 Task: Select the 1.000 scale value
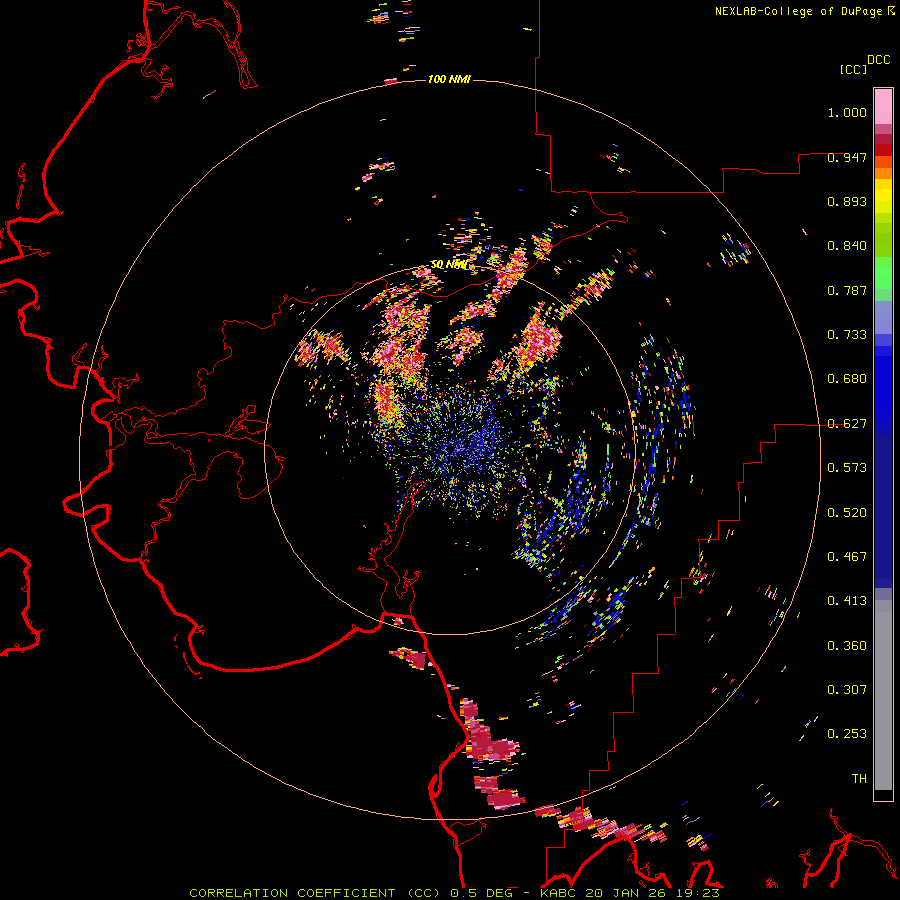(x=847, y=112)
